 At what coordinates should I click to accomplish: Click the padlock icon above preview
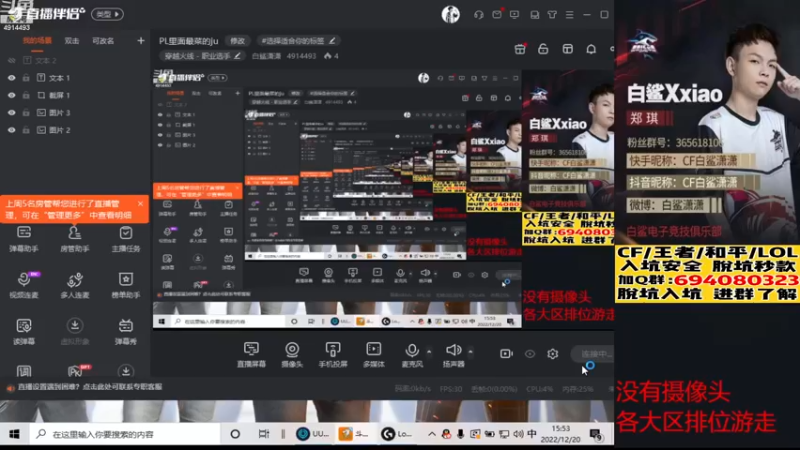[543, 49]
